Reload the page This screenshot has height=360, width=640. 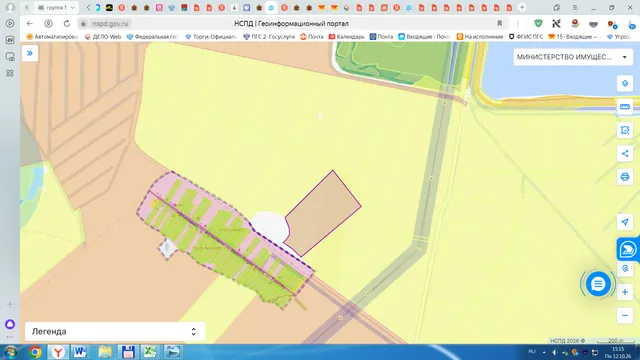click(x=67, y=24)
